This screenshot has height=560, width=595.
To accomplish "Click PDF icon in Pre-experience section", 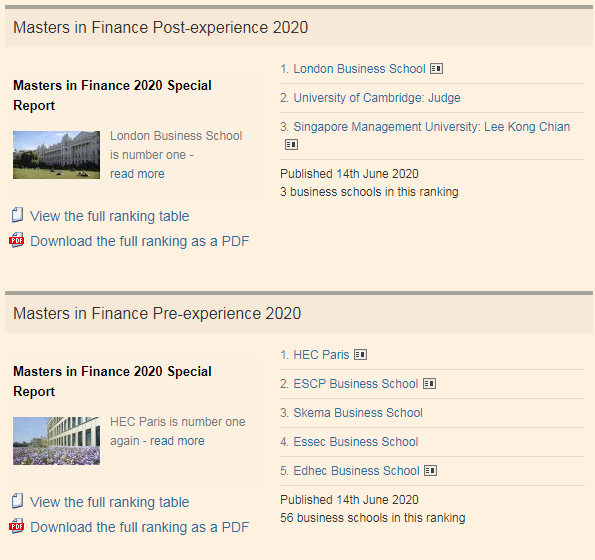I will (x=17, y=526).
